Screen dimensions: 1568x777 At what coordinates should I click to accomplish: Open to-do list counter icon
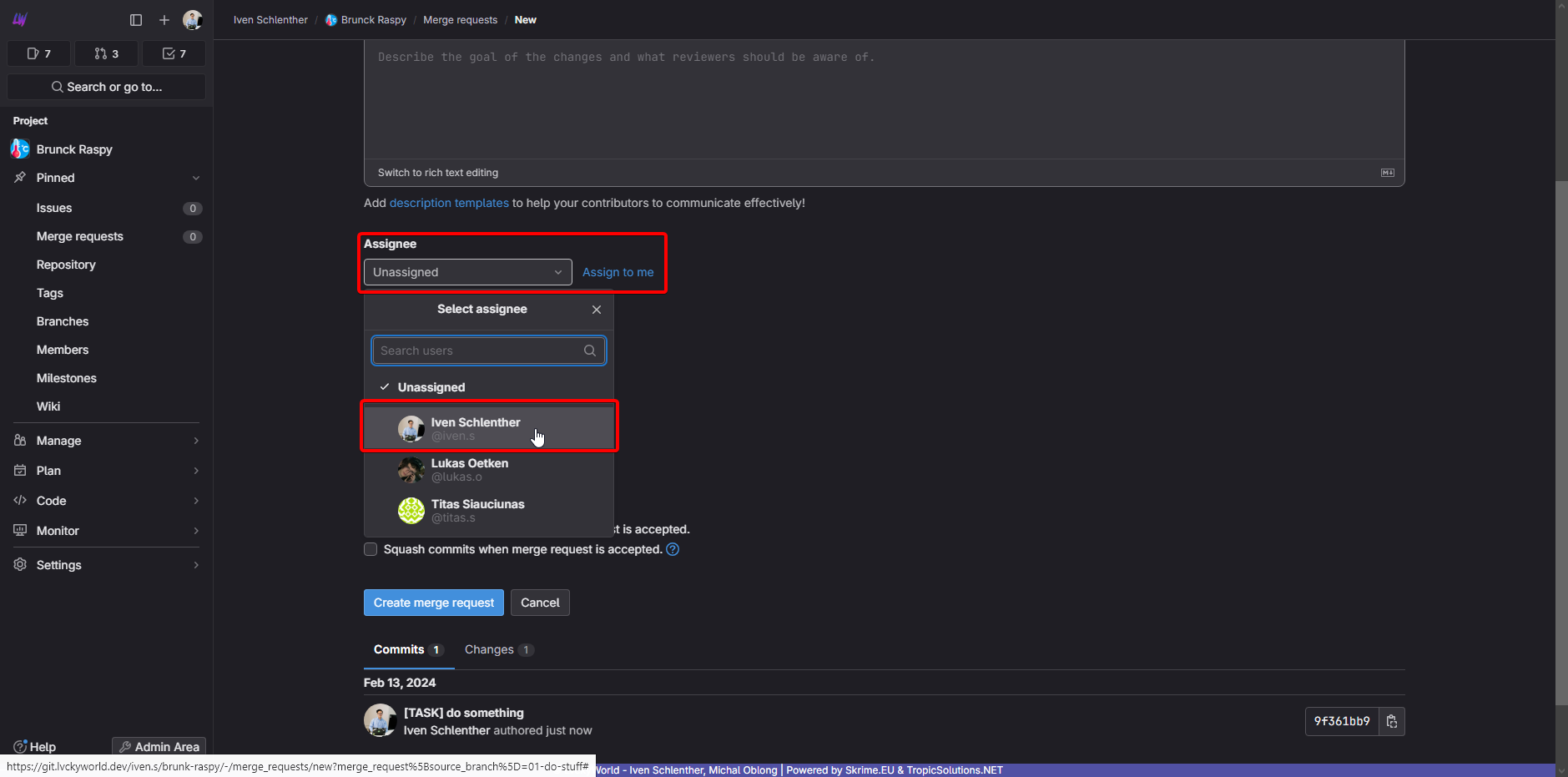[x=174, y=53]
